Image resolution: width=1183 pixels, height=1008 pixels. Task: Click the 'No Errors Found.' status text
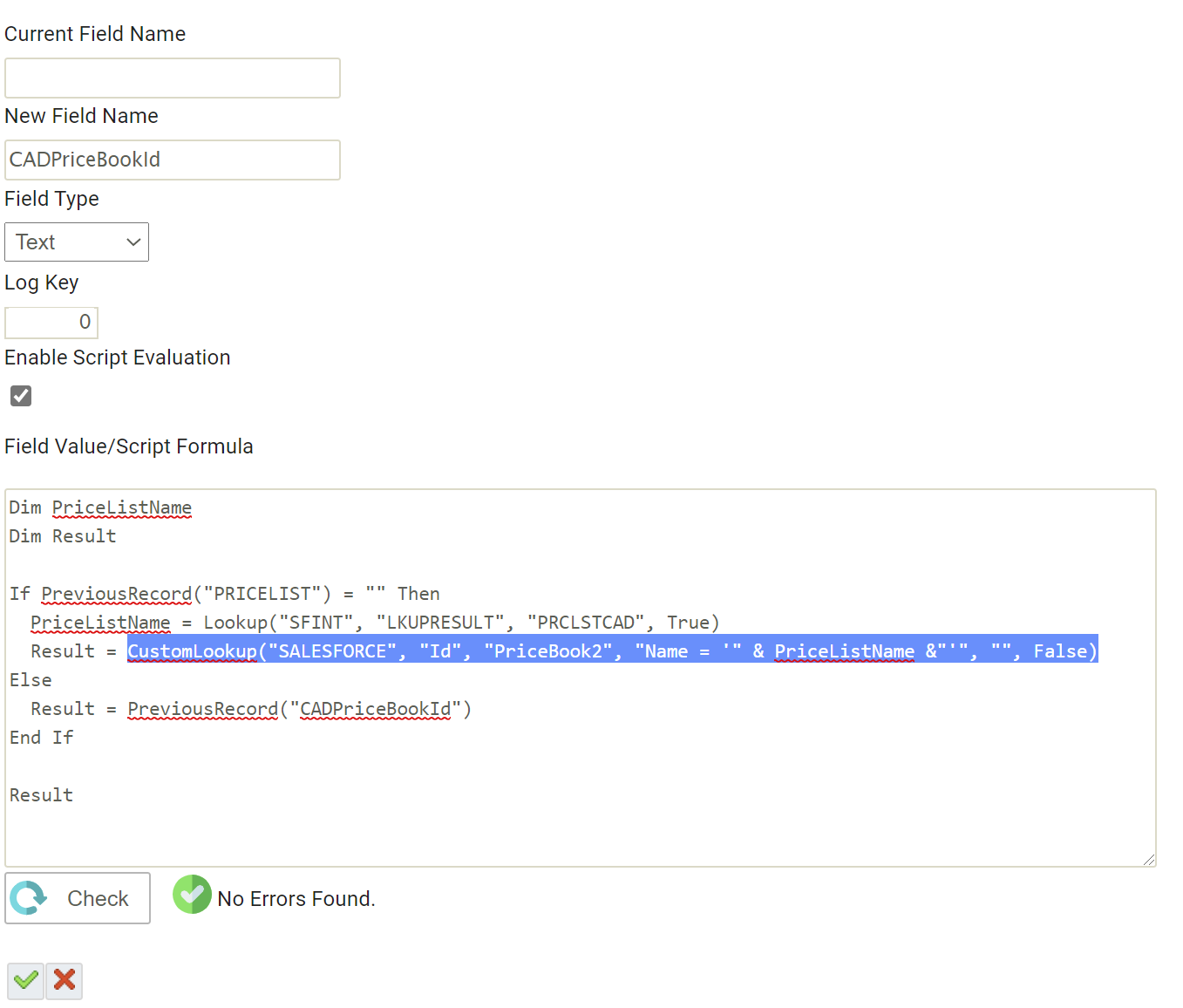click(296, 899)
